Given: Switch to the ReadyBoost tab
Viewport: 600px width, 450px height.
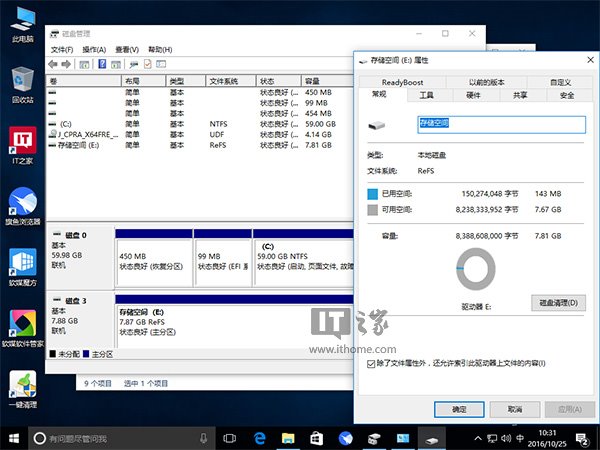Looking at the screenshot, I should (404, 82).
